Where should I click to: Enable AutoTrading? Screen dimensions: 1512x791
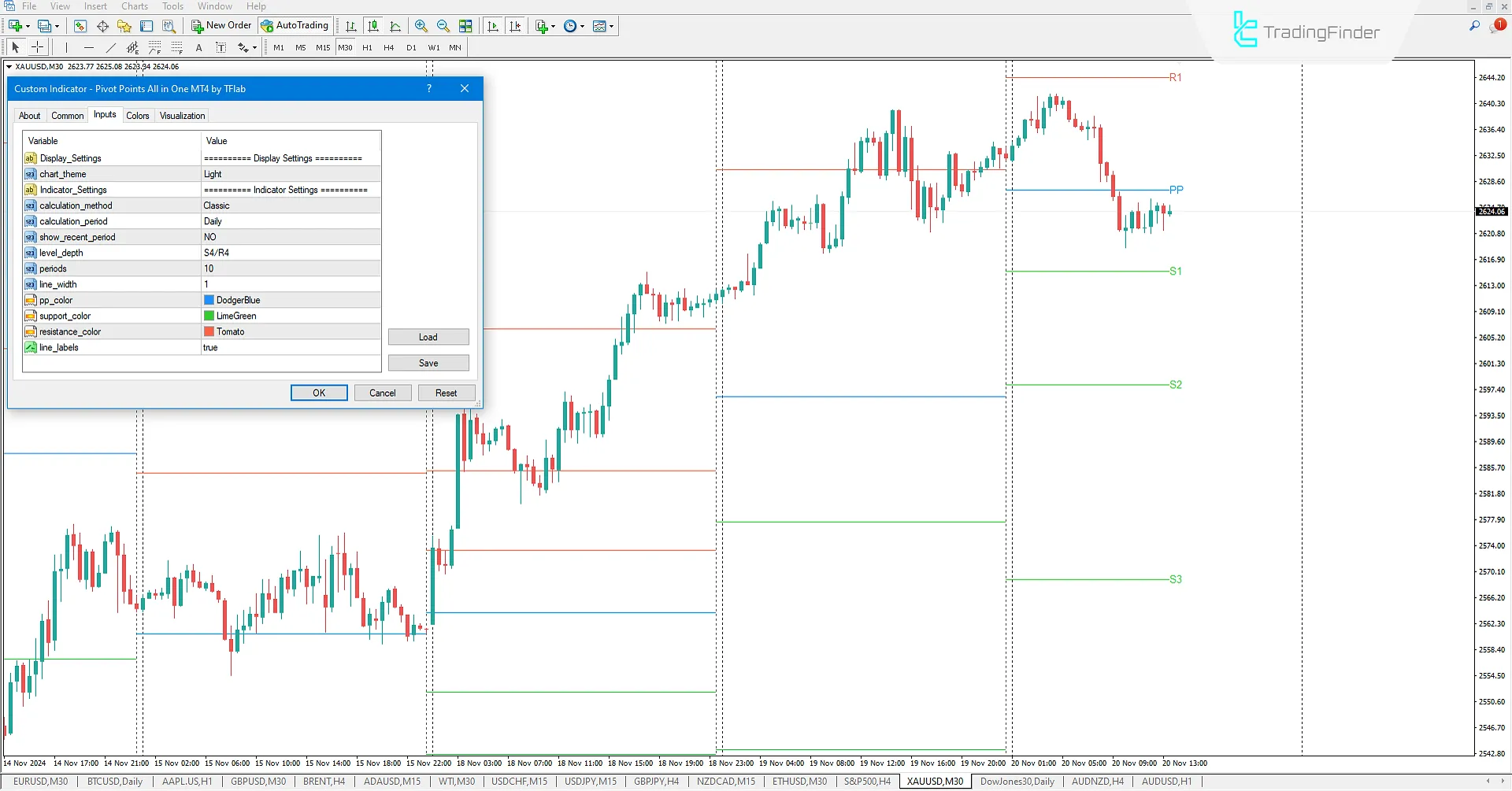295,25
